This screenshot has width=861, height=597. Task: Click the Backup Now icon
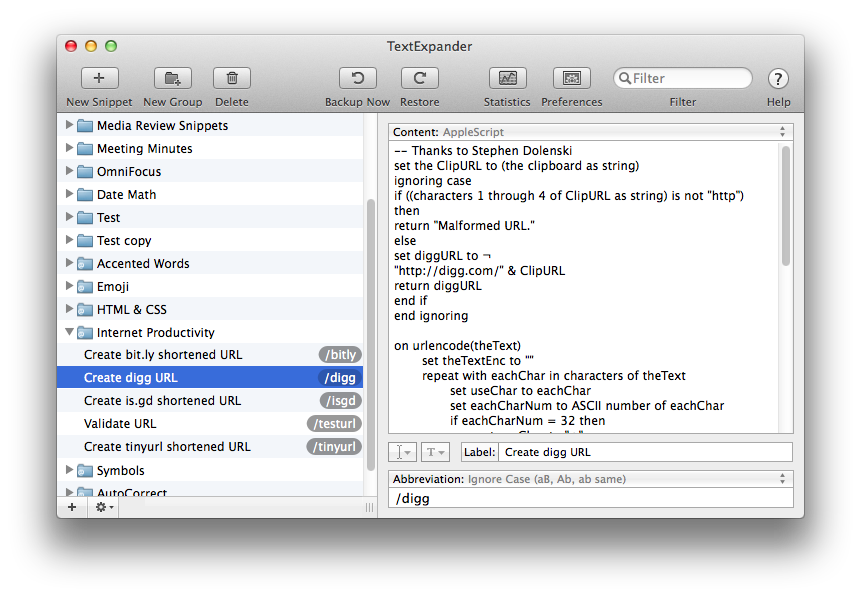pyautogui.click(x=357, y=78)
